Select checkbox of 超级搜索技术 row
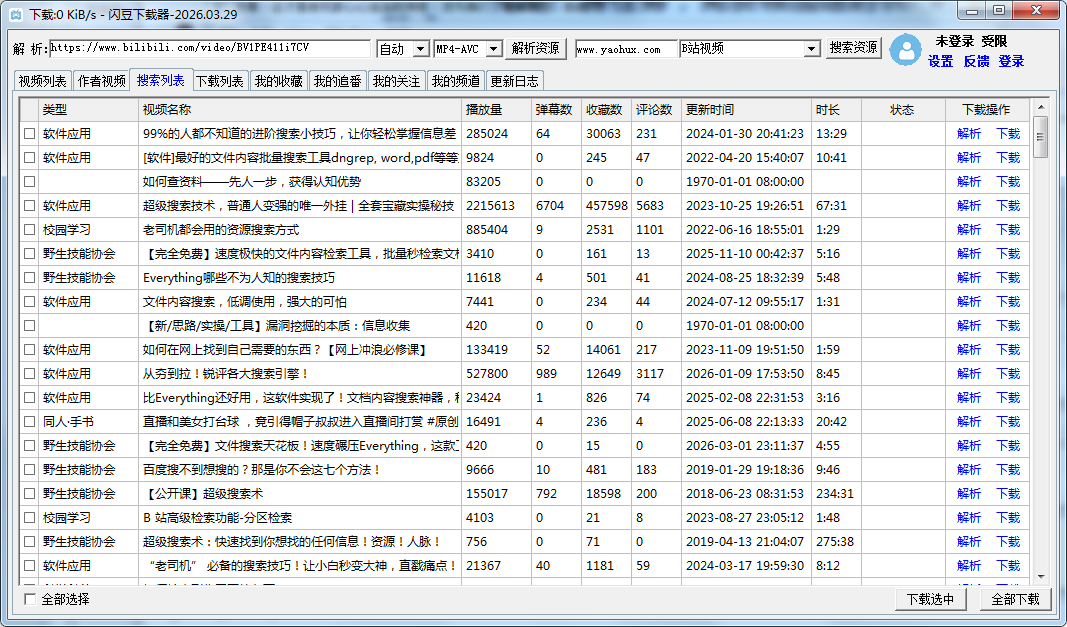 point(29,205)
